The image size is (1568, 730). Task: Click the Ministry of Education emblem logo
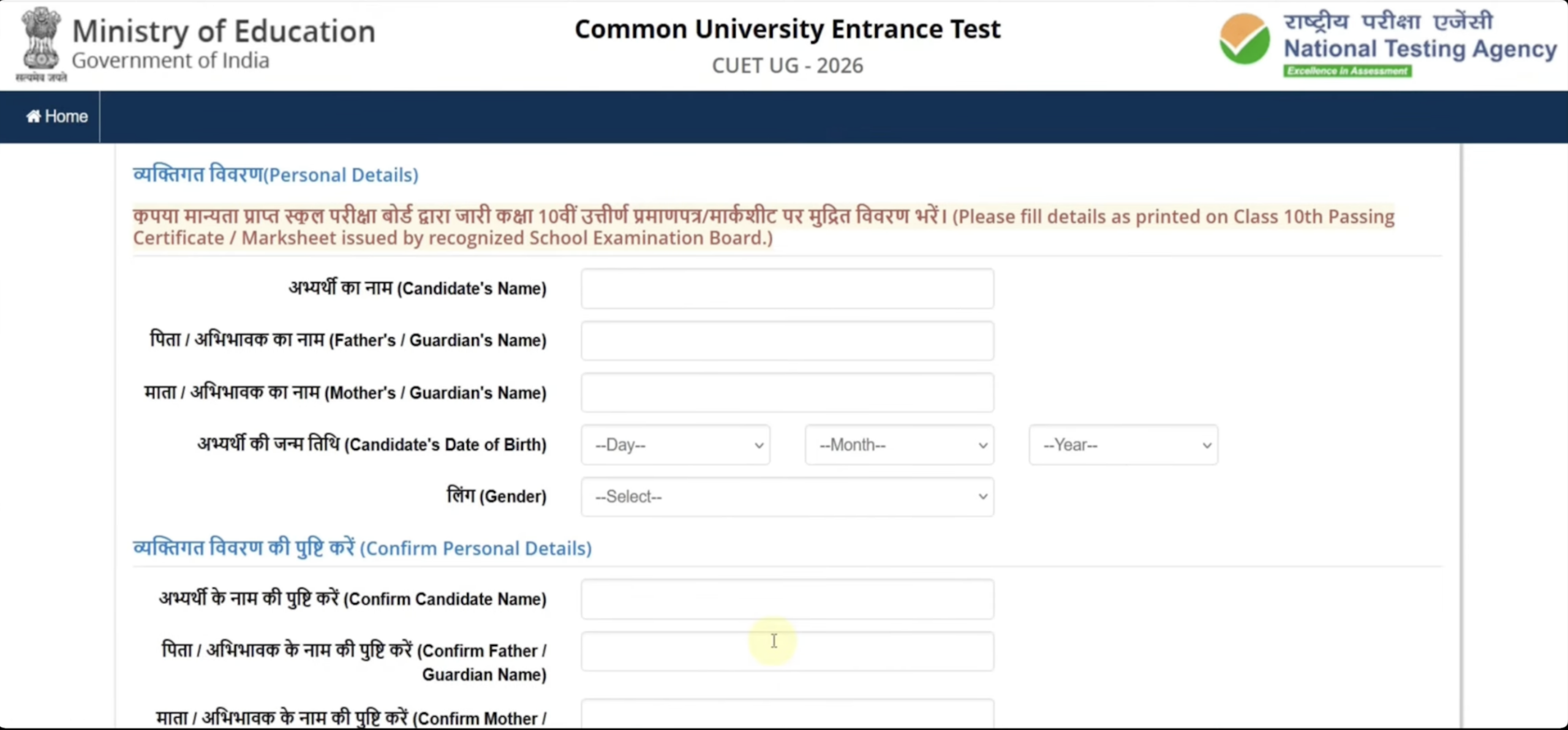[39, 43]
